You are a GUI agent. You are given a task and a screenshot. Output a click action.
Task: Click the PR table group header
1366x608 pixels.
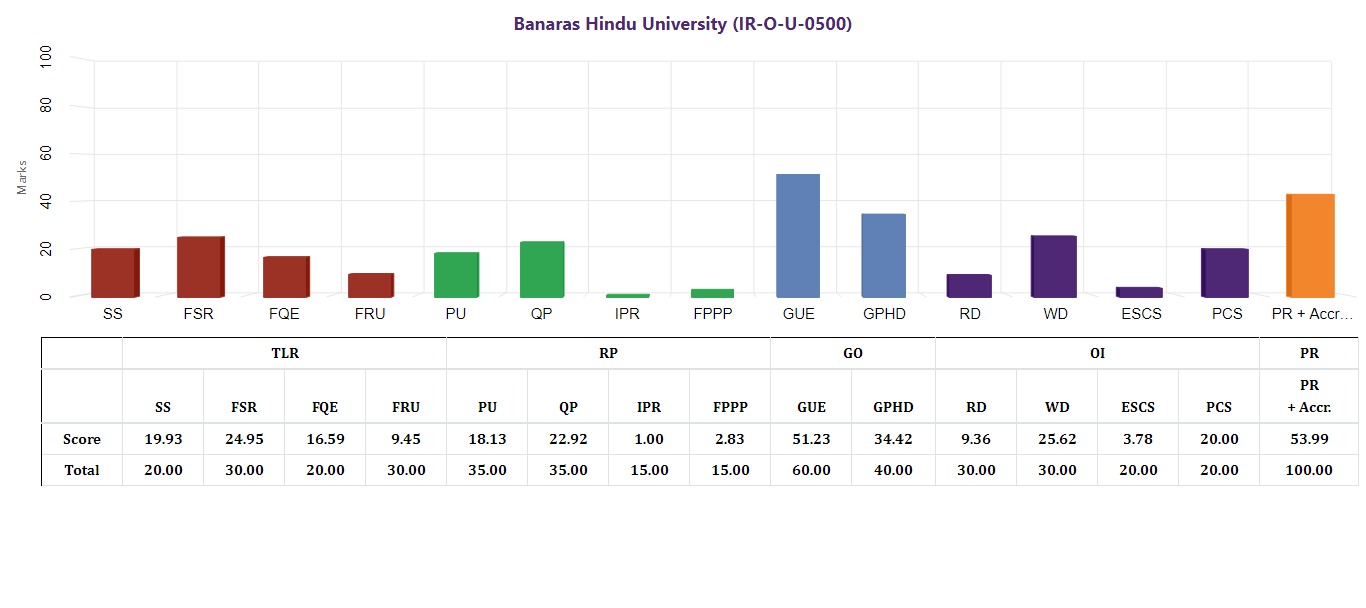pyautogui.click(x=1309, y=354)
